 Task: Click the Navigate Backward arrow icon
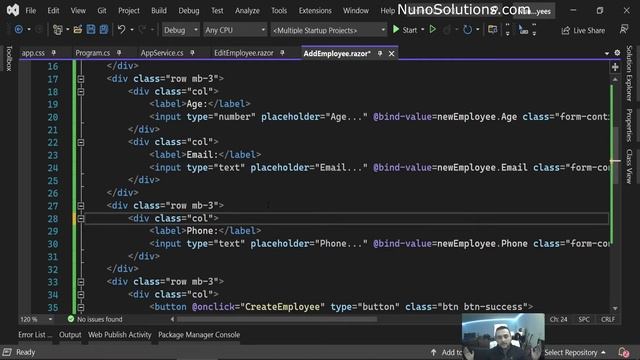(18, 30)
